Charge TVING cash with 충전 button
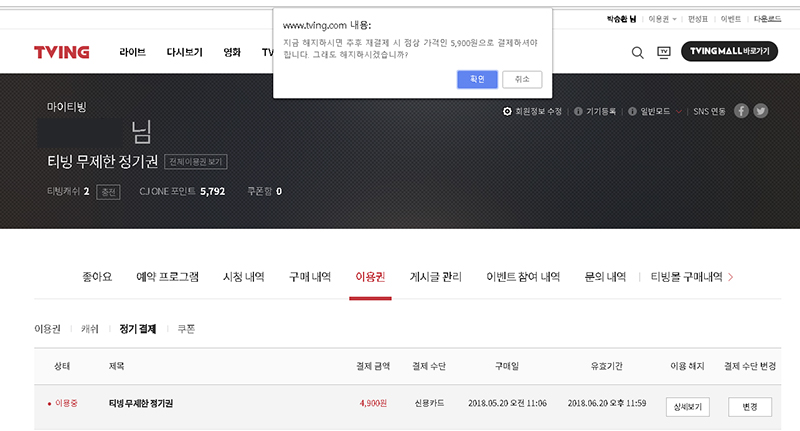The width and height of the screenshot is (800, 431). 108,192
